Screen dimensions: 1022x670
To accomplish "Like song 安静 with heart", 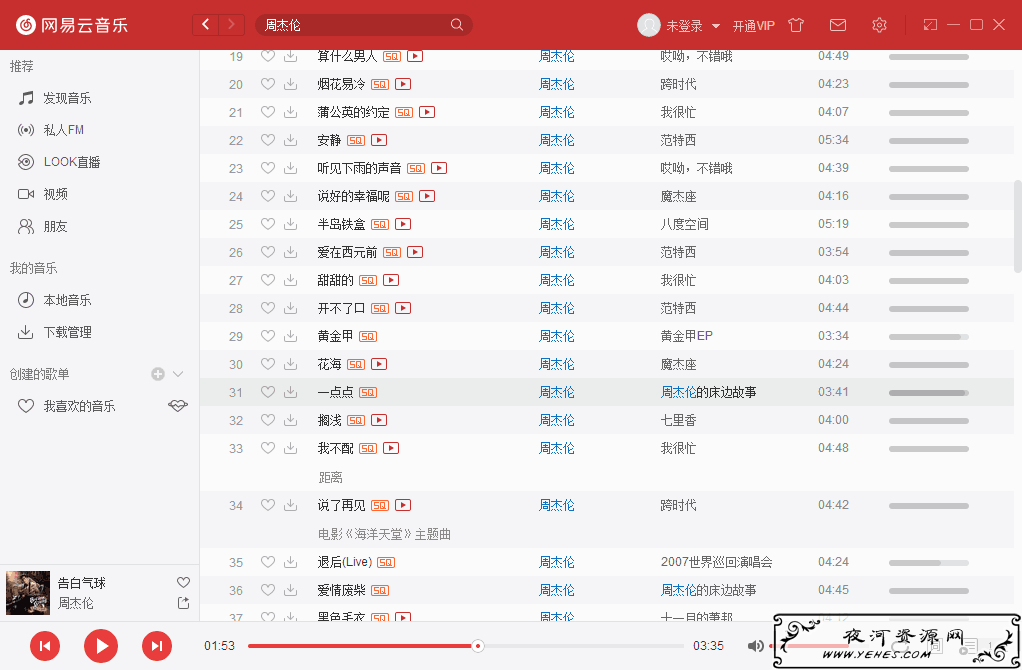I will pyautogui.click(x=268, y=140).
